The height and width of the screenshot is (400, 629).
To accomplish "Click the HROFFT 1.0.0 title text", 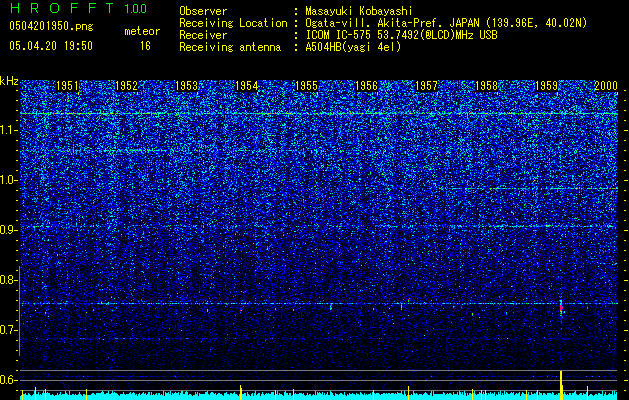I will click(79, 8).
